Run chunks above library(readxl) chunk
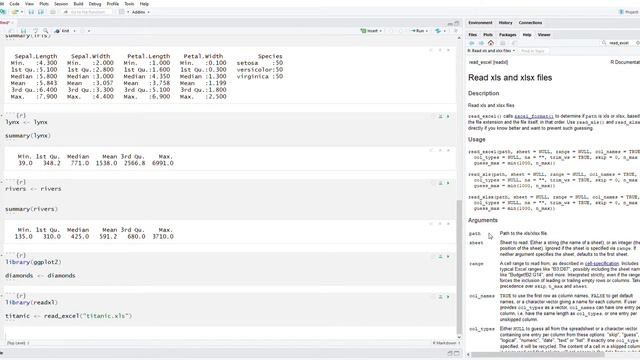640x360 pixels. (440, 297)
